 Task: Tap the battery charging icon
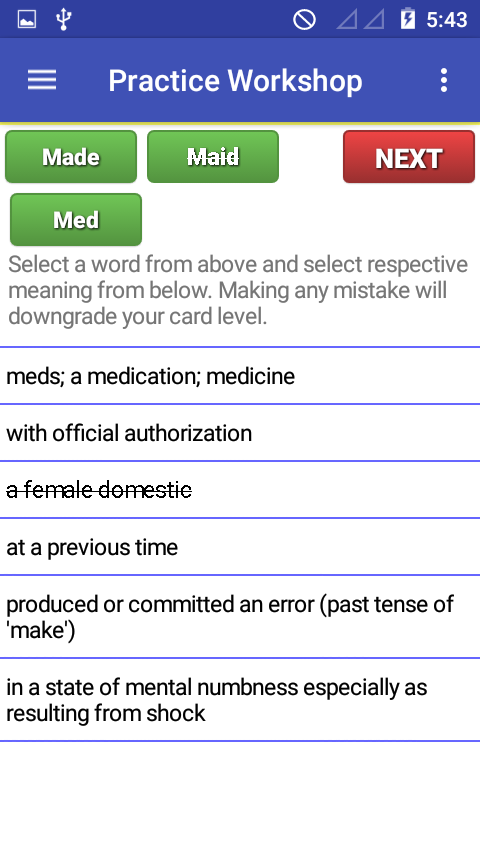[x=408, y=19]
